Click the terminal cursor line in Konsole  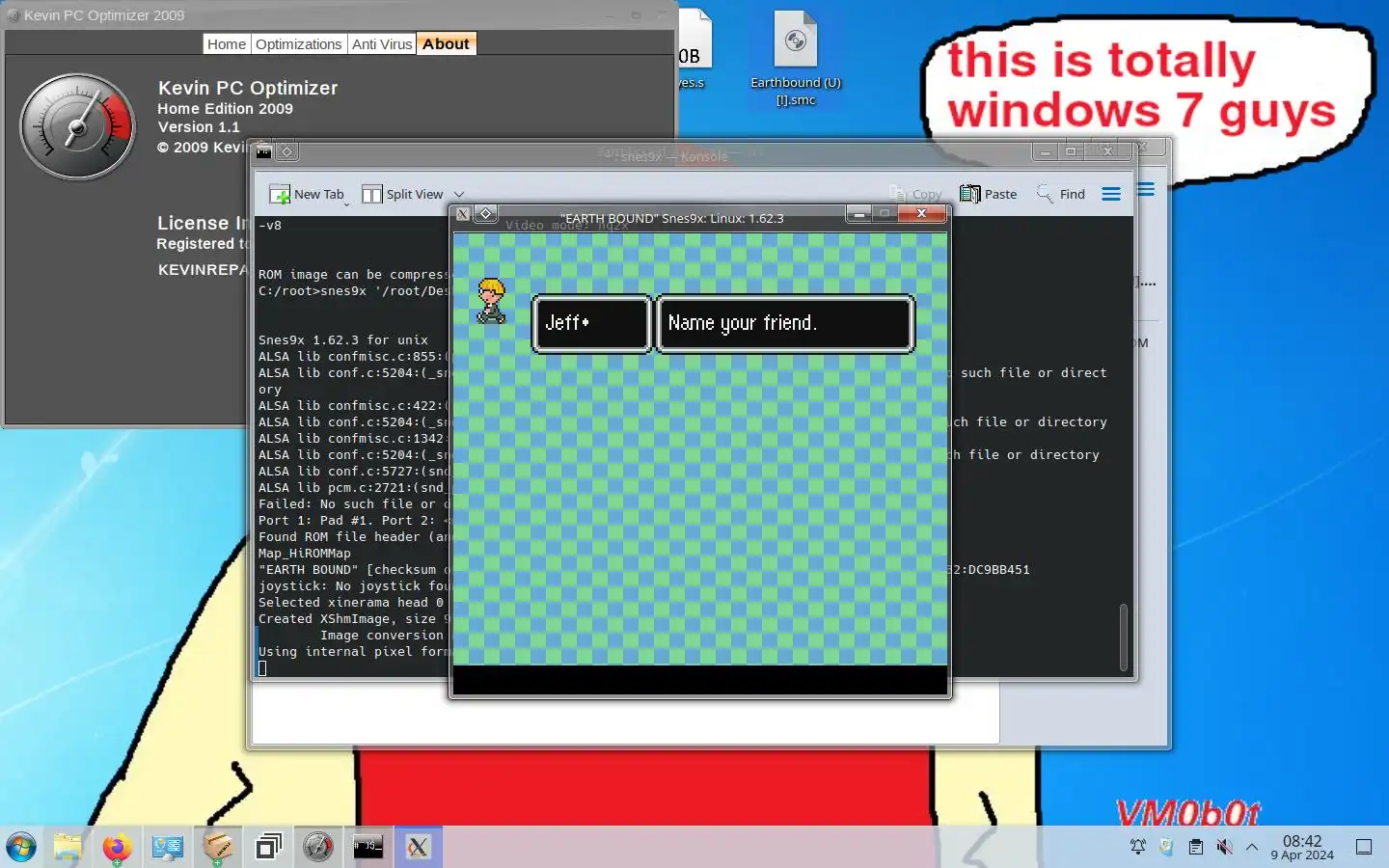(262, 668)
